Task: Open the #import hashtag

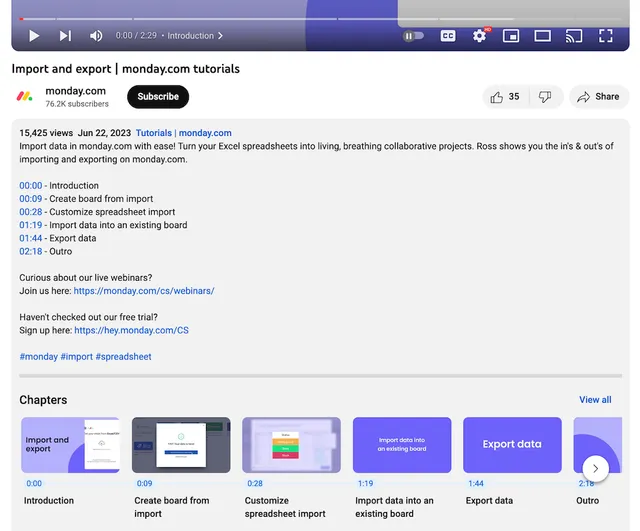Action: click(77, 357)
